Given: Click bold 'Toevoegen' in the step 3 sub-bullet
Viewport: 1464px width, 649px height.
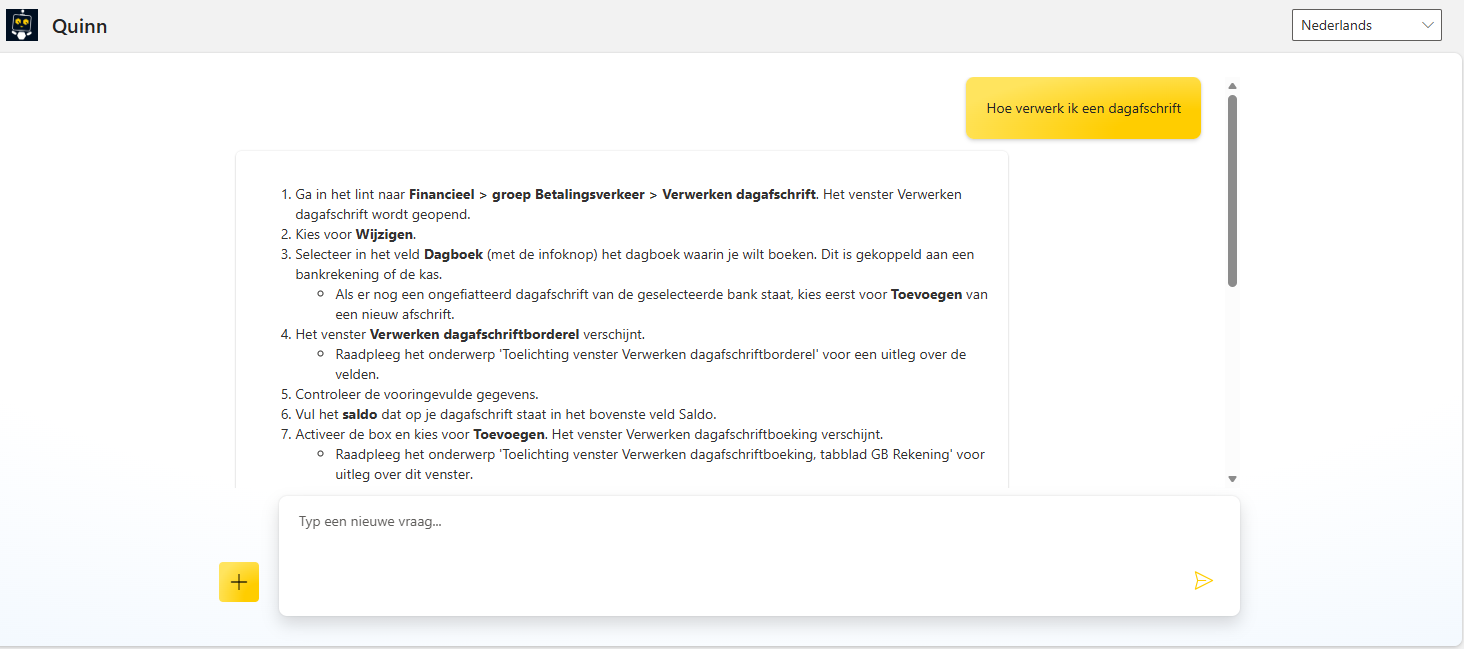Looking at the screenshot, I should point(924,294).
